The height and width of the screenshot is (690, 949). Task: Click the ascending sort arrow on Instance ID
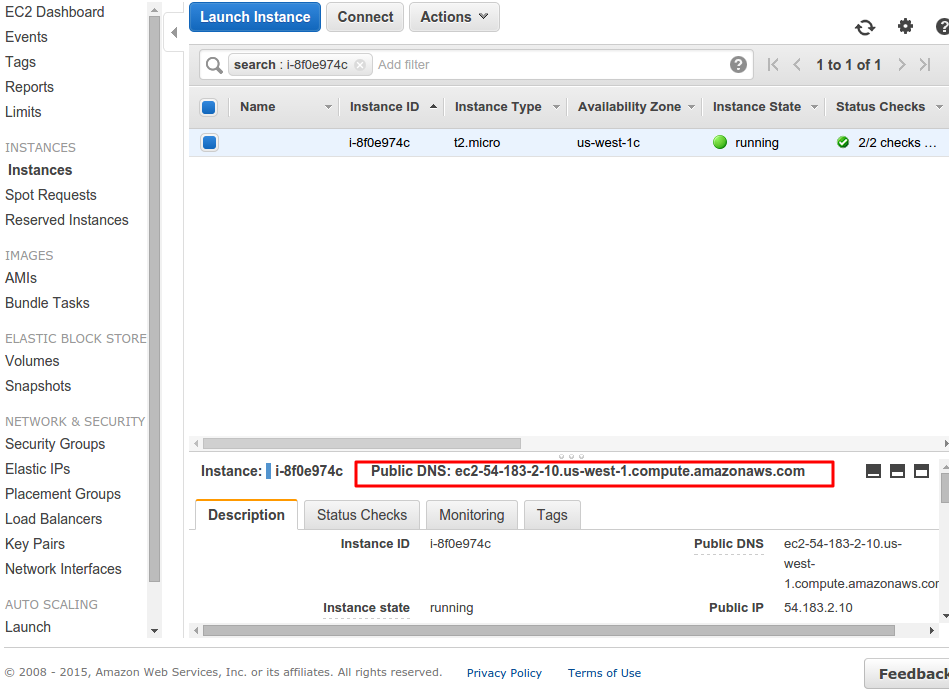(433, 107)
